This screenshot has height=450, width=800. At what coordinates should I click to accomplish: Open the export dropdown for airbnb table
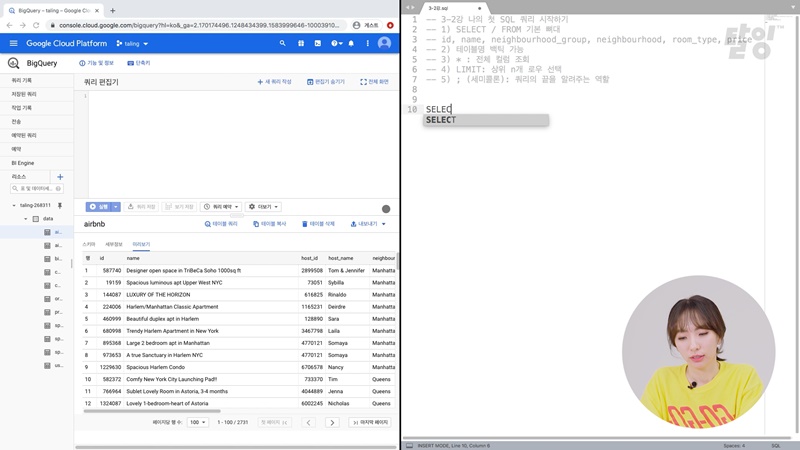[x=368, y=224]
